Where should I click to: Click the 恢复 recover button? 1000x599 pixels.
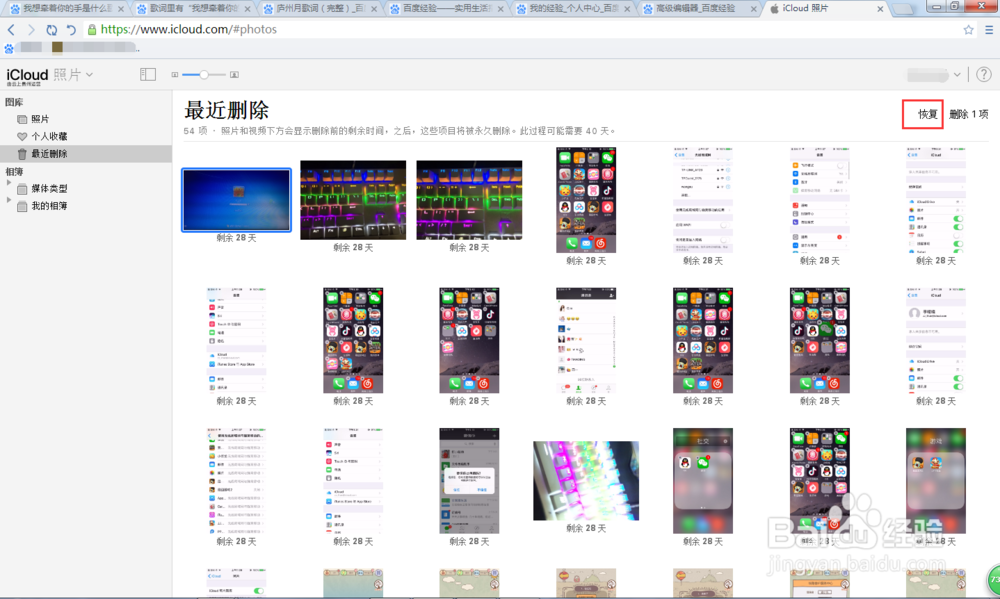pyautogui.click(x=927, y=114)
